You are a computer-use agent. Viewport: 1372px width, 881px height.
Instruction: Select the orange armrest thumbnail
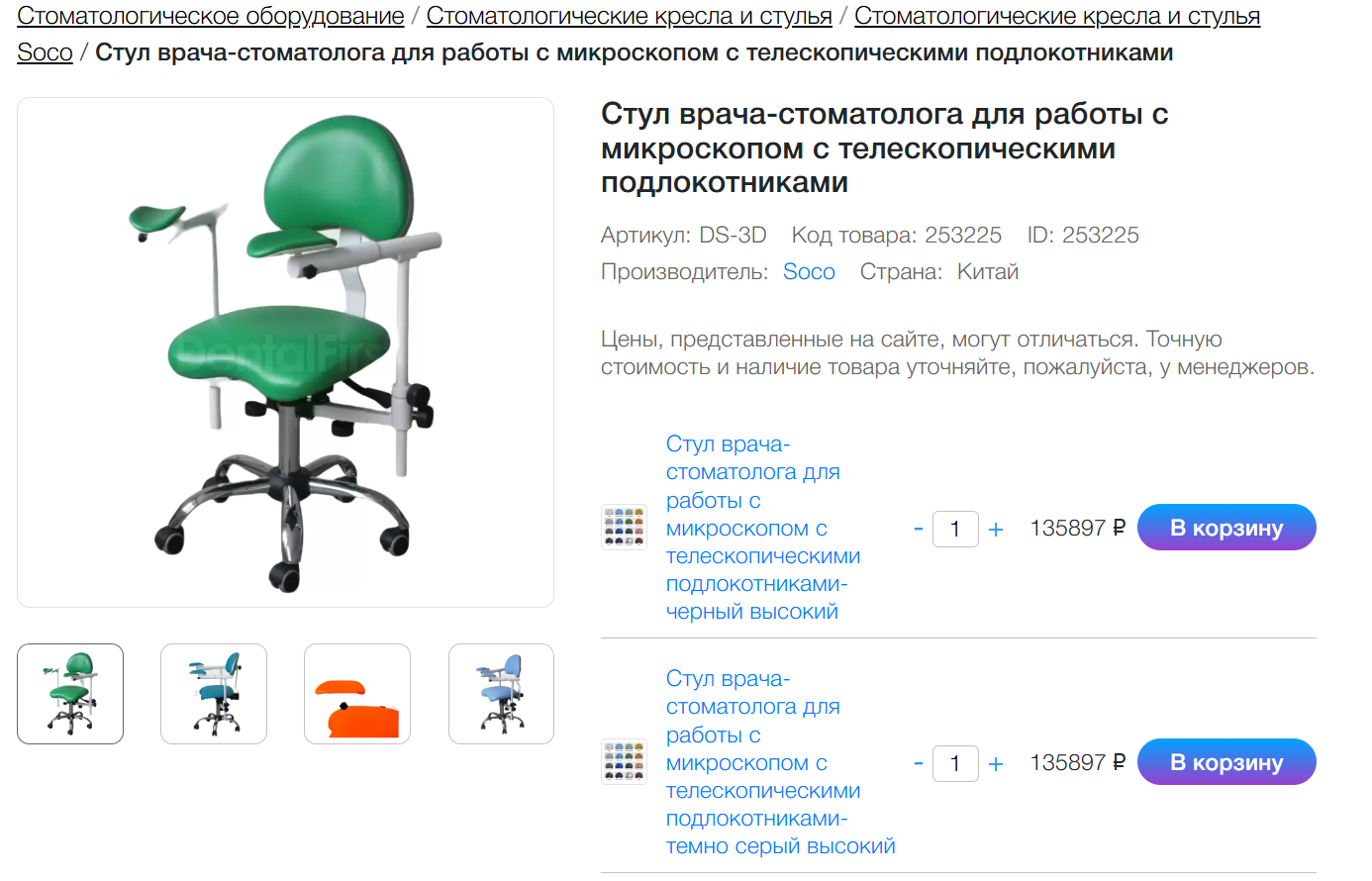pos(357,694)
